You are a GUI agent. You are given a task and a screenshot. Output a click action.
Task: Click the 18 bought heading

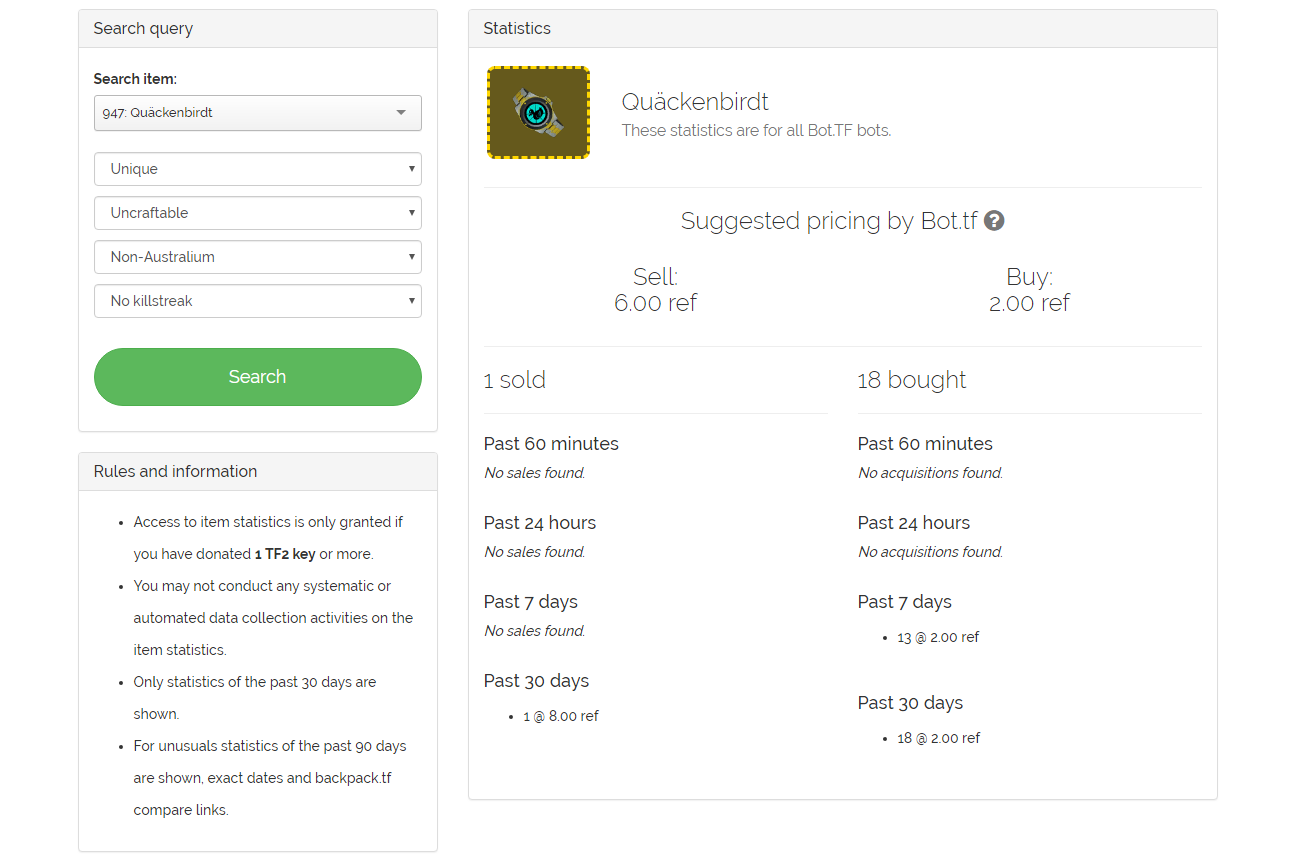912,380
